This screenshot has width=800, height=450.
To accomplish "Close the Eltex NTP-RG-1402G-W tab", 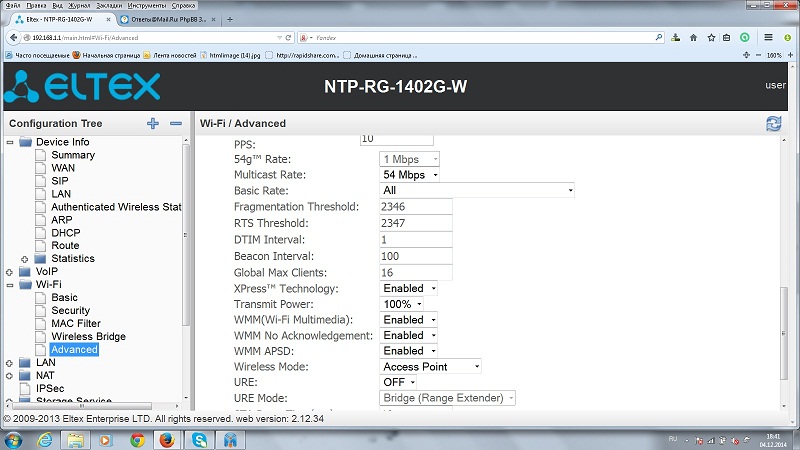I will coord(108,19).
